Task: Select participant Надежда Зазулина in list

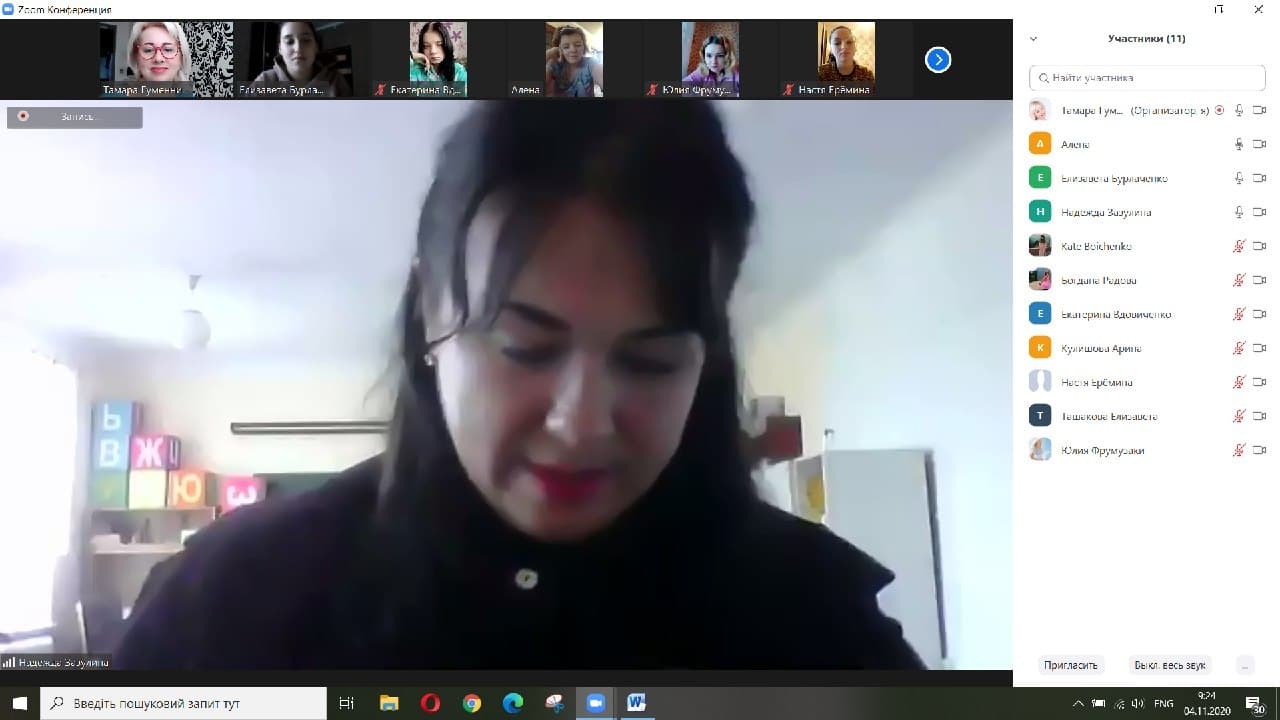Action: [x=1147, y=212]
